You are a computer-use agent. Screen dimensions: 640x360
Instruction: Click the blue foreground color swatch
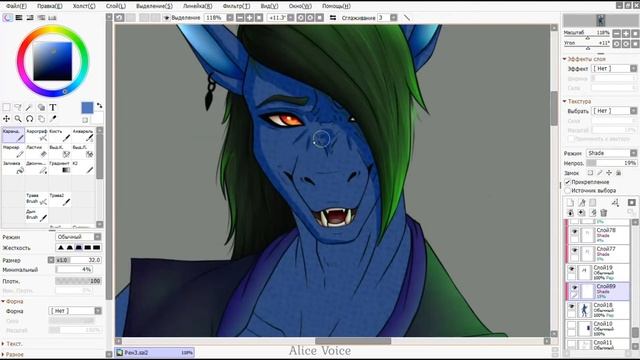click(87, 108)
